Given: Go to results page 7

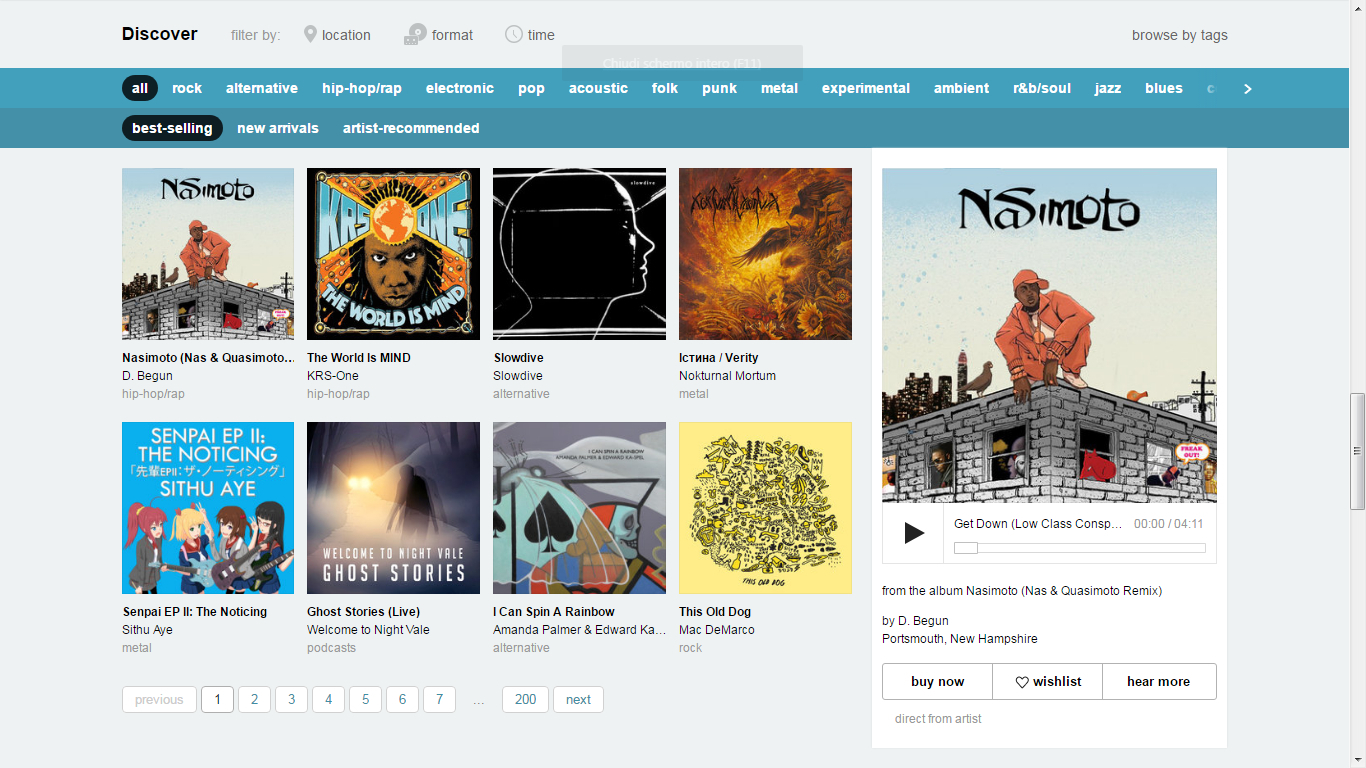Looking at the screenshot, I should [x=439, y=699].
